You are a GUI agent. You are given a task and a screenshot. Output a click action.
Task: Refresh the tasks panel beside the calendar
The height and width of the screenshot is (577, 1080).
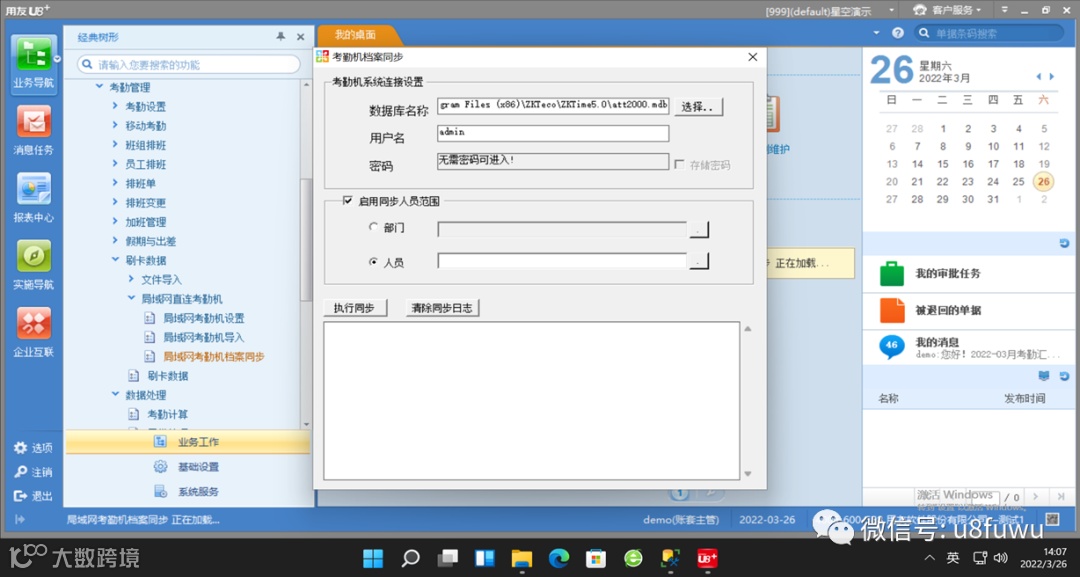1064,243
